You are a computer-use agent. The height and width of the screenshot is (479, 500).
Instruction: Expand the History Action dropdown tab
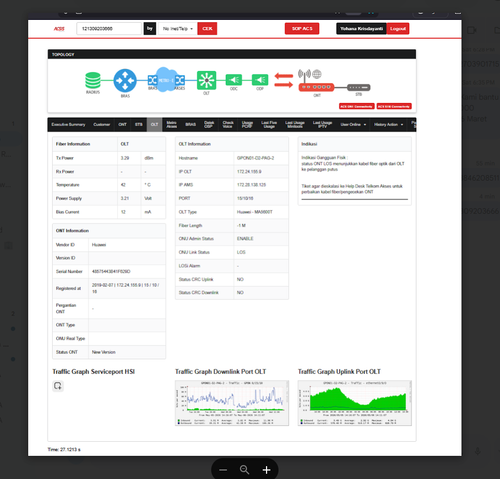coord(388,124)
